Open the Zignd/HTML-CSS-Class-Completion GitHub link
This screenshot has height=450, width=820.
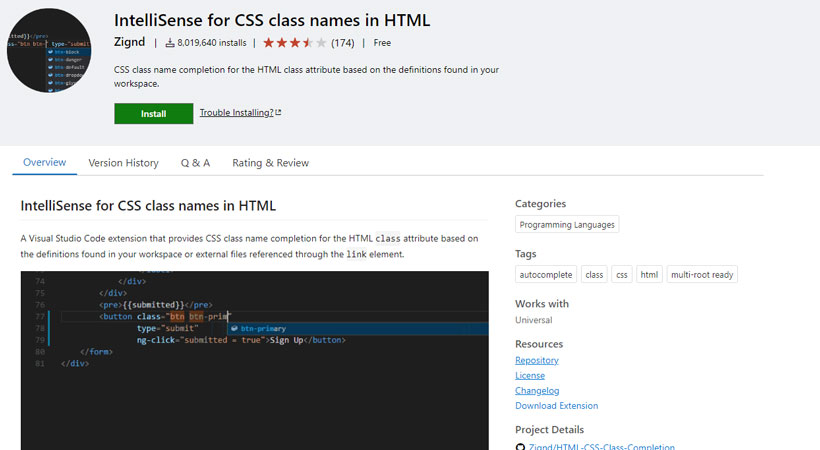click(601, 446)
